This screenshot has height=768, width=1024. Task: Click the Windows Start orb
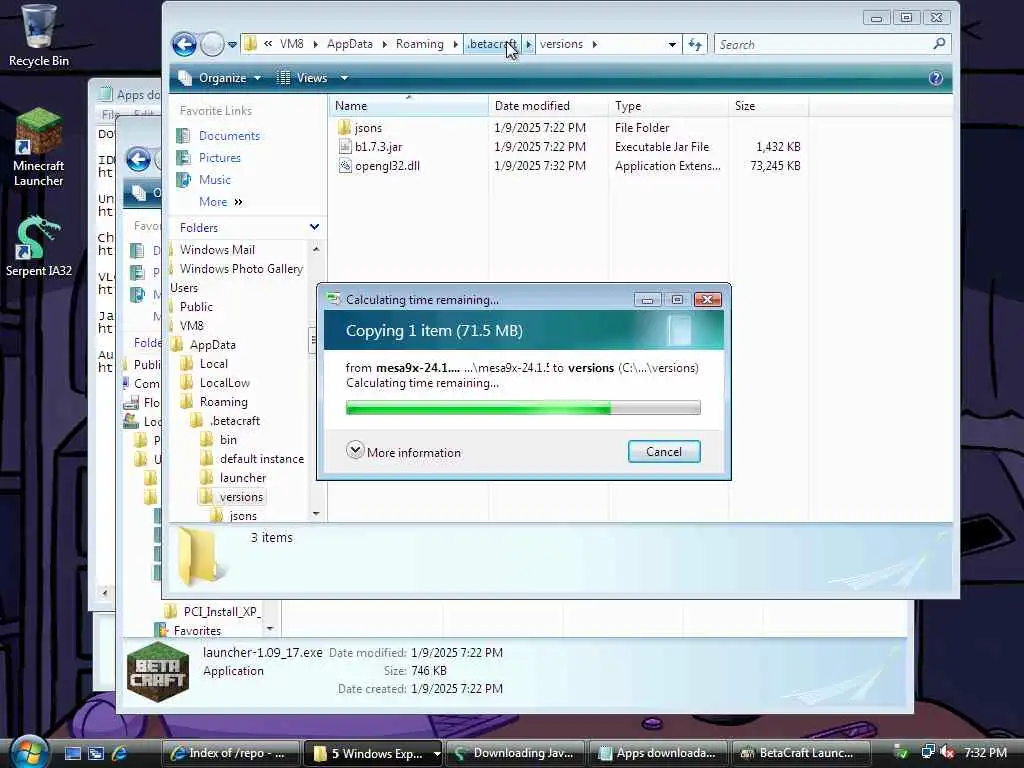[x=28, y=751]
